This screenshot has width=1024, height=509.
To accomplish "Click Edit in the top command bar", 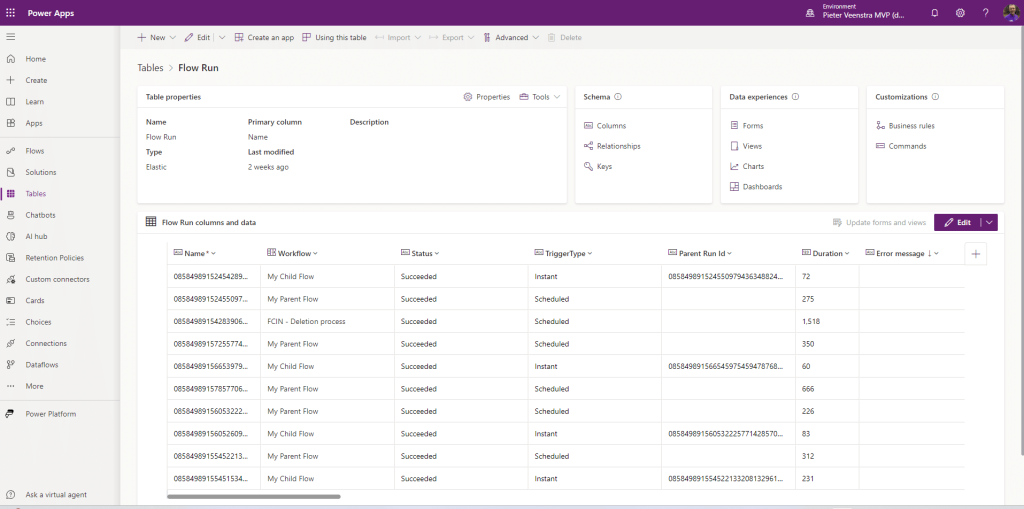I will (197, 37).
